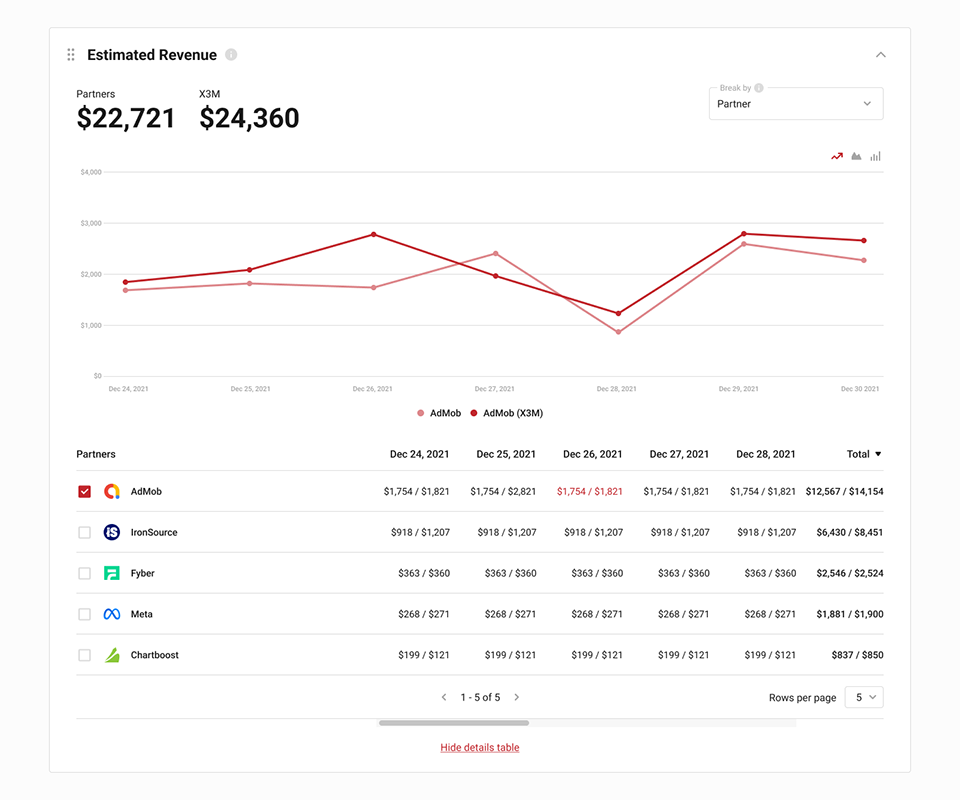Viewport: 960px width, 800px height.
Task: Go to next table page
Action: [517, 697]
